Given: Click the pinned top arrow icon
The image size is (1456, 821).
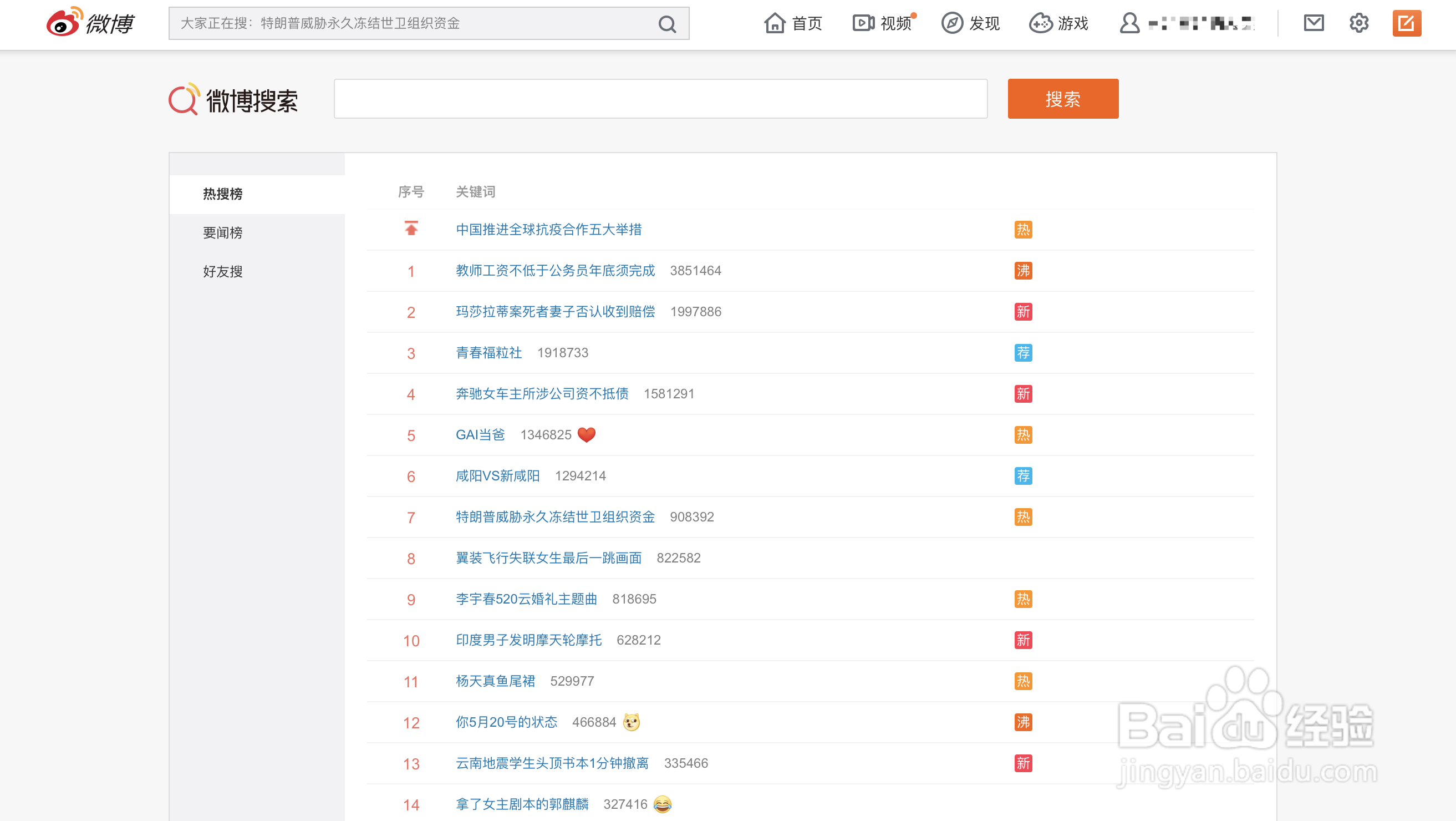Looking at the screenshot, I should pos(411,229).
